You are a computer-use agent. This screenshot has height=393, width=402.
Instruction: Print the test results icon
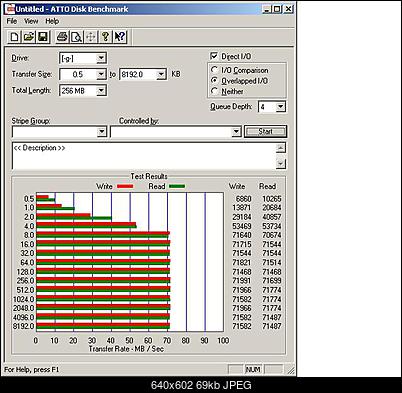pos(62,36)
